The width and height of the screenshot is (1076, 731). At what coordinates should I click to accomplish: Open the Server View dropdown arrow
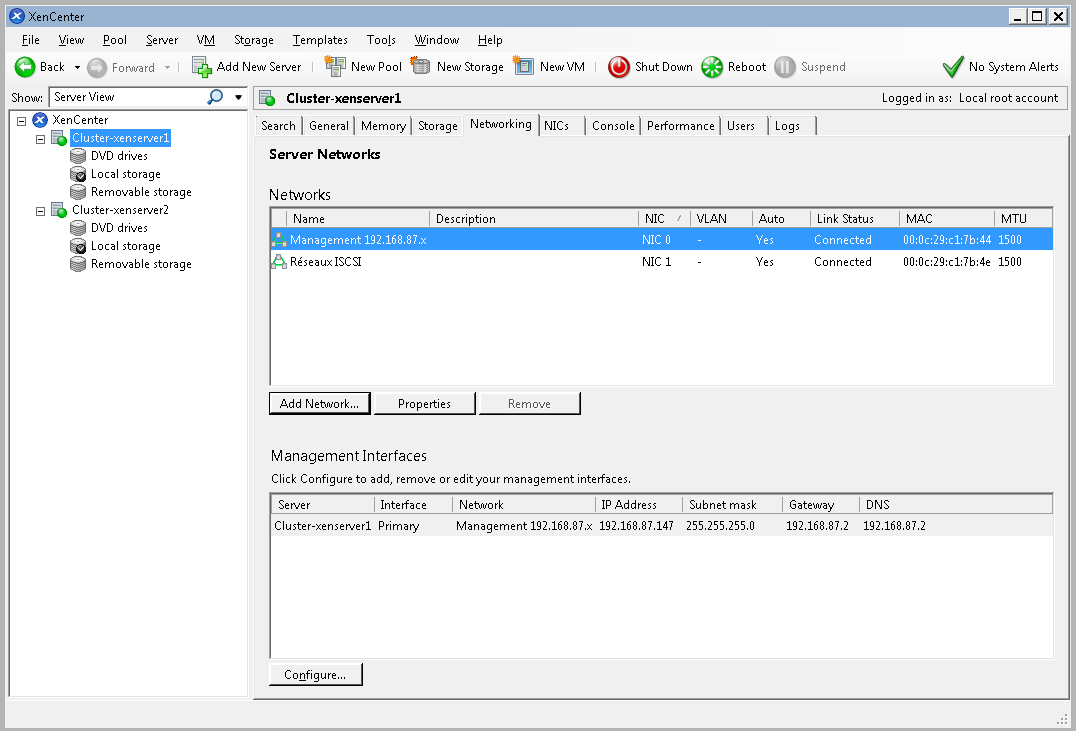238,98
